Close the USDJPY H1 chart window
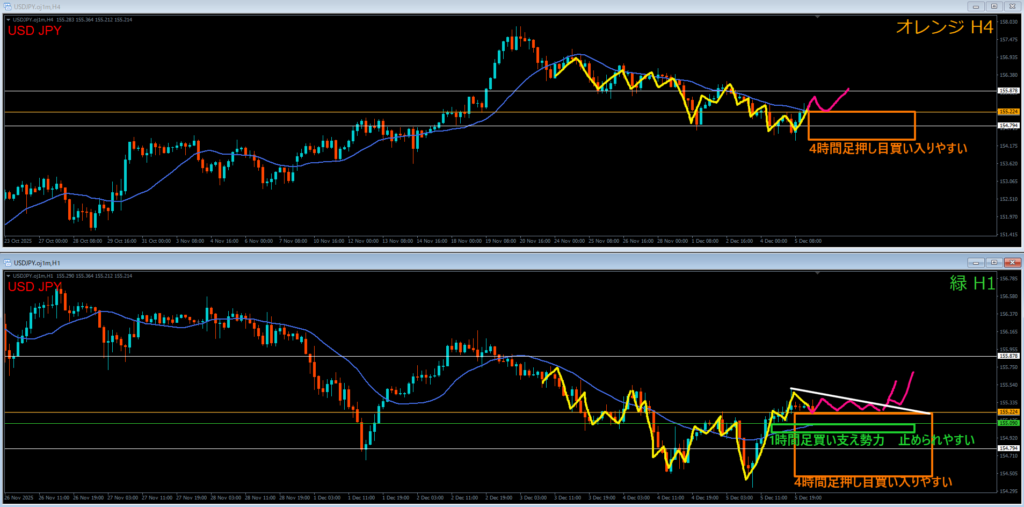The width and height of the screenshot is (1024, 507). pyautogui.click(x=1011, y=263)
